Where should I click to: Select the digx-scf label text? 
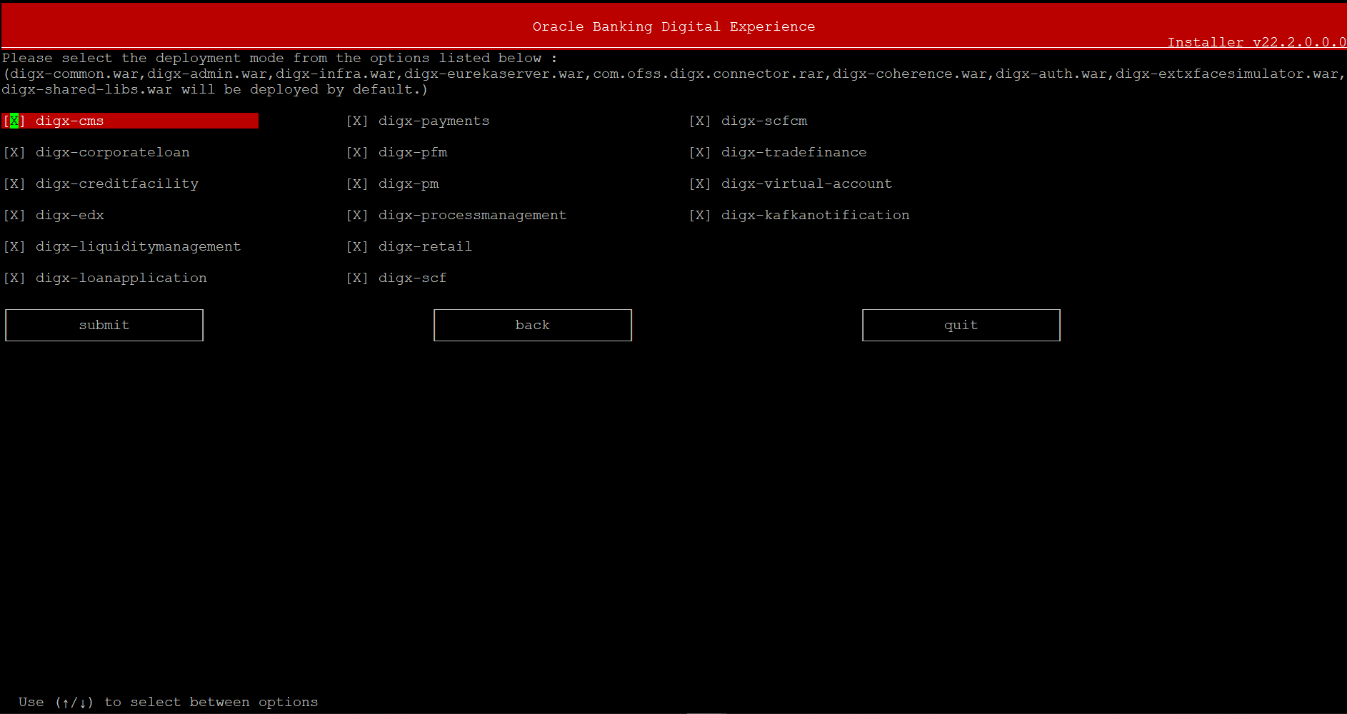413,278
